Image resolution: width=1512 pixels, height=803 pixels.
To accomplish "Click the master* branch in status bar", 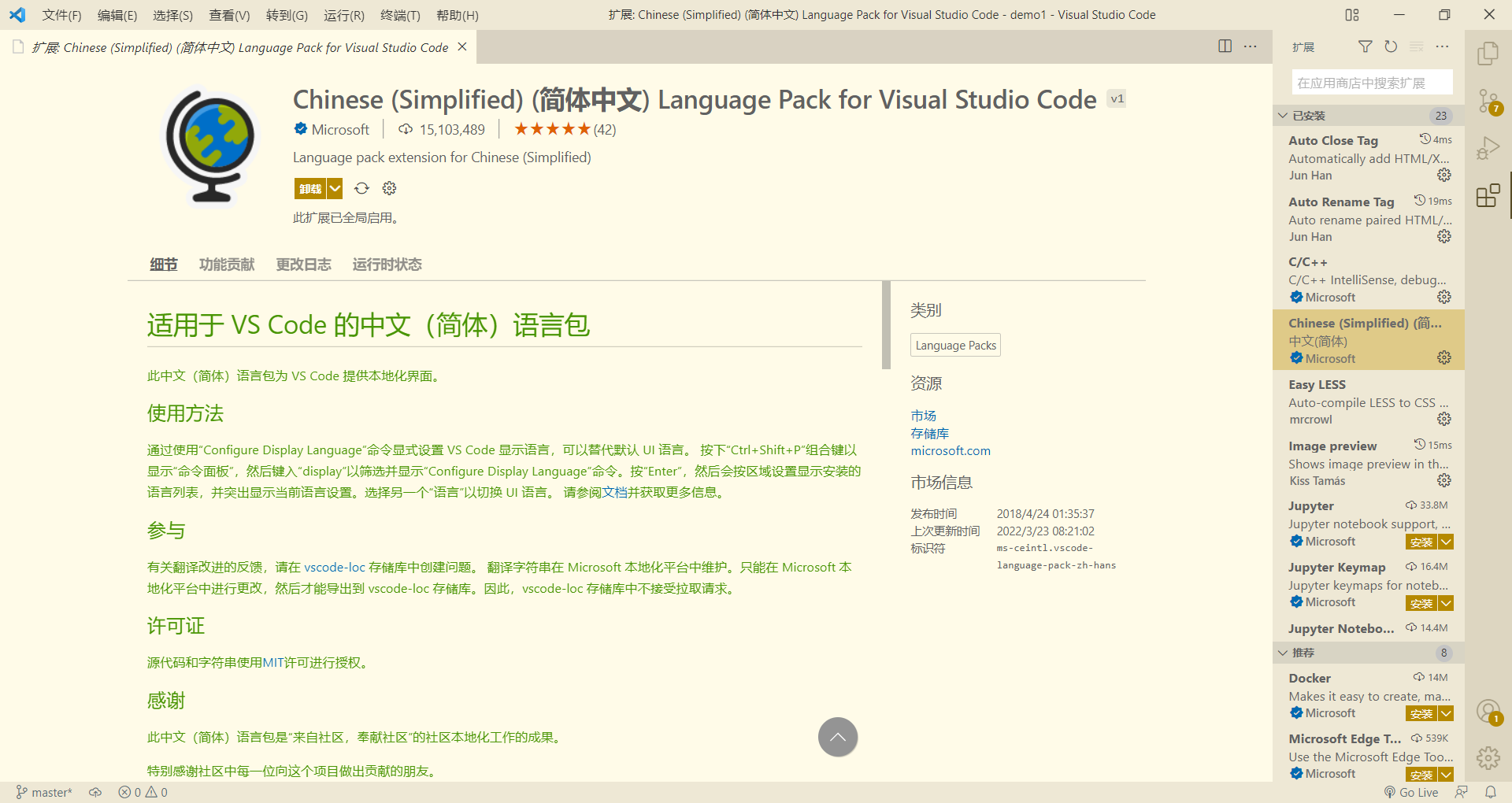I will [x=44, y=792].
